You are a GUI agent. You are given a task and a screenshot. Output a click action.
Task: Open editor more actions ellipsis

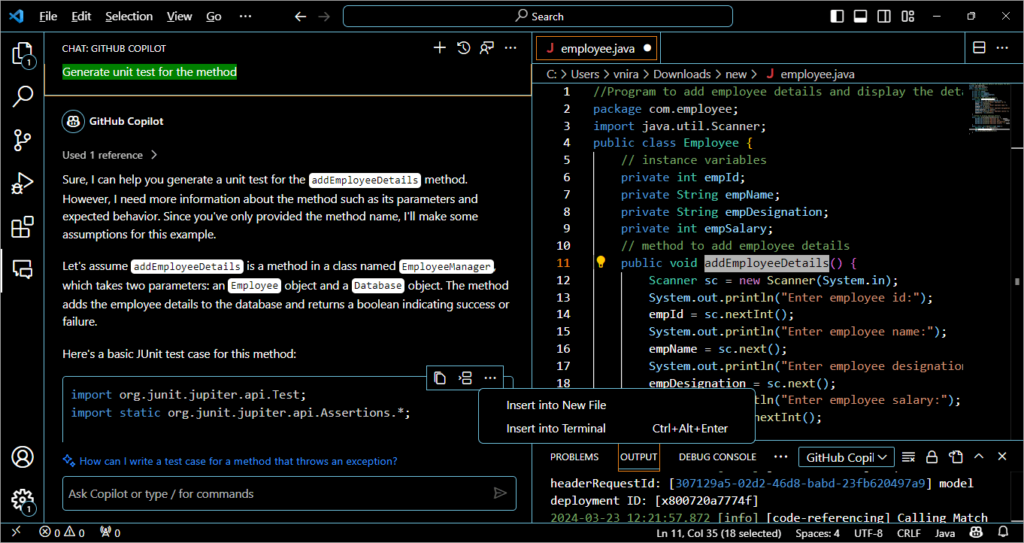1002,48
